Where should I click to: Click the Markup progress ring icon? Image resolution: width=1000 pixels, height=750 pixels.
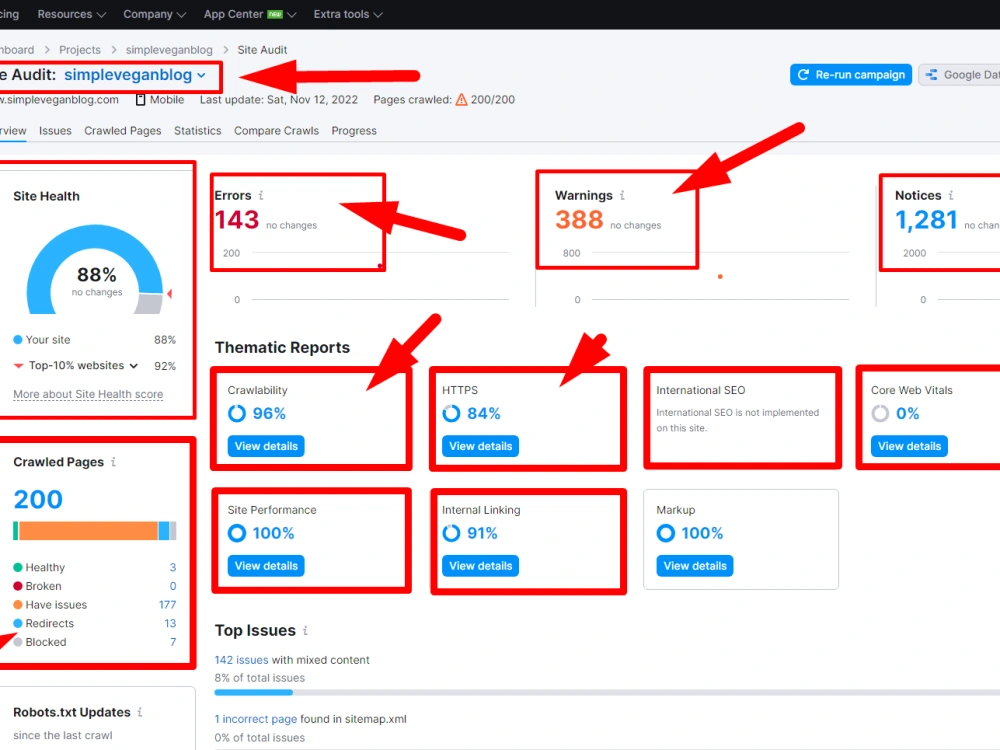point(665,533)
